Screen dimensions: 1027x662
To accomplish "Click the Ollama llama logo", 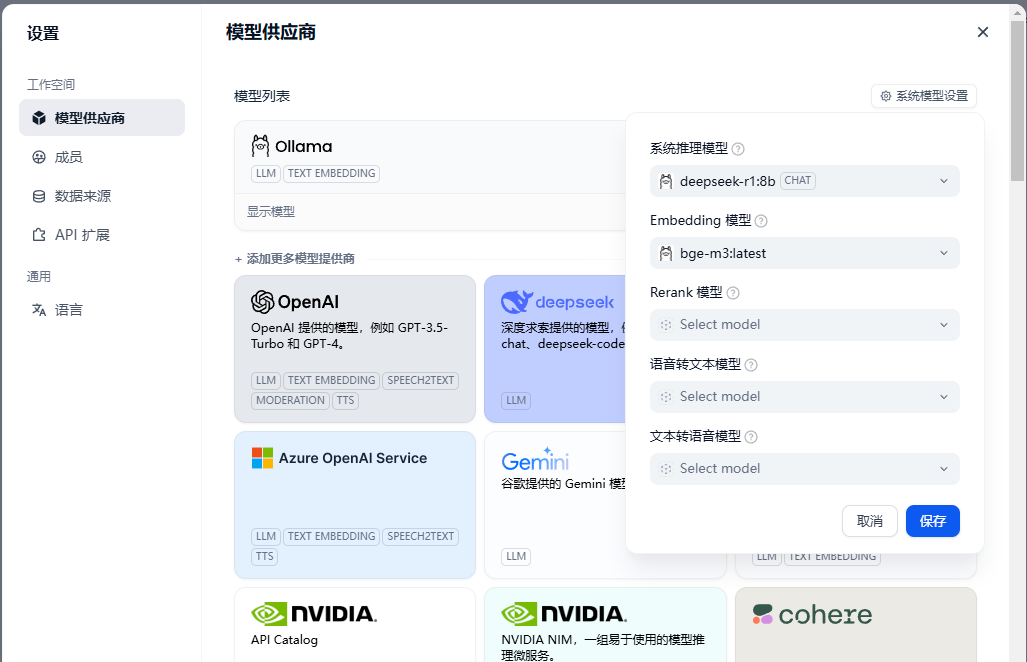I will pyautogui.click(x=260, y=146).
